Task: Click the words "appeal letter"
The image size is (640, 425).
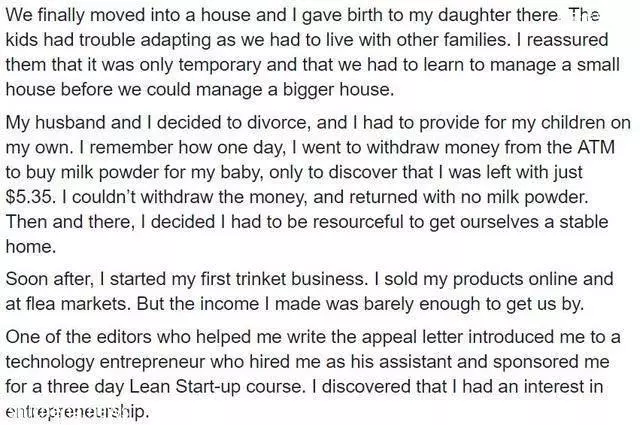Action: point(412,337)
